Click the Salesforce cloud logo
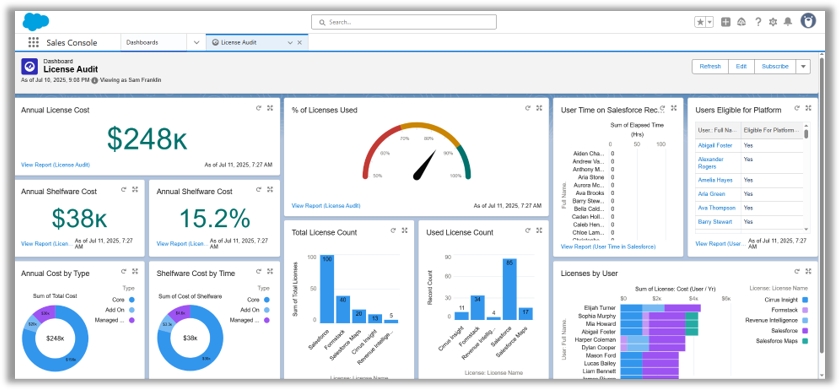 36,22
